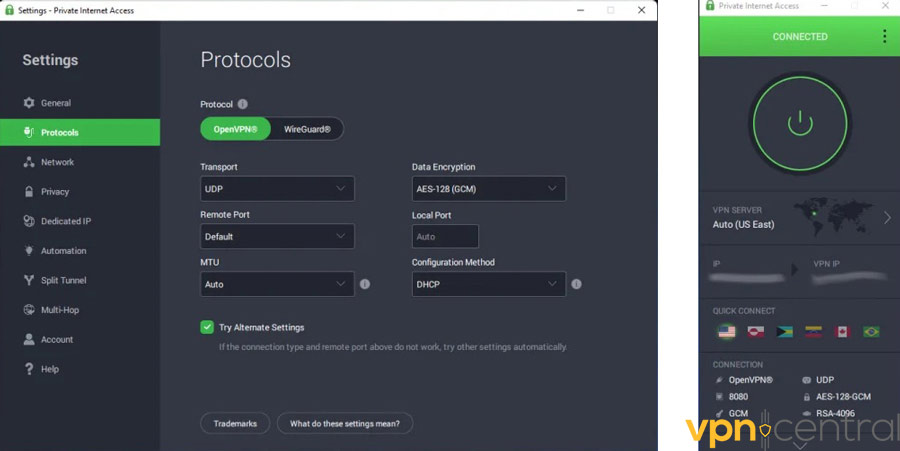Quick connect to the Greenland flag

coord(755,332)
